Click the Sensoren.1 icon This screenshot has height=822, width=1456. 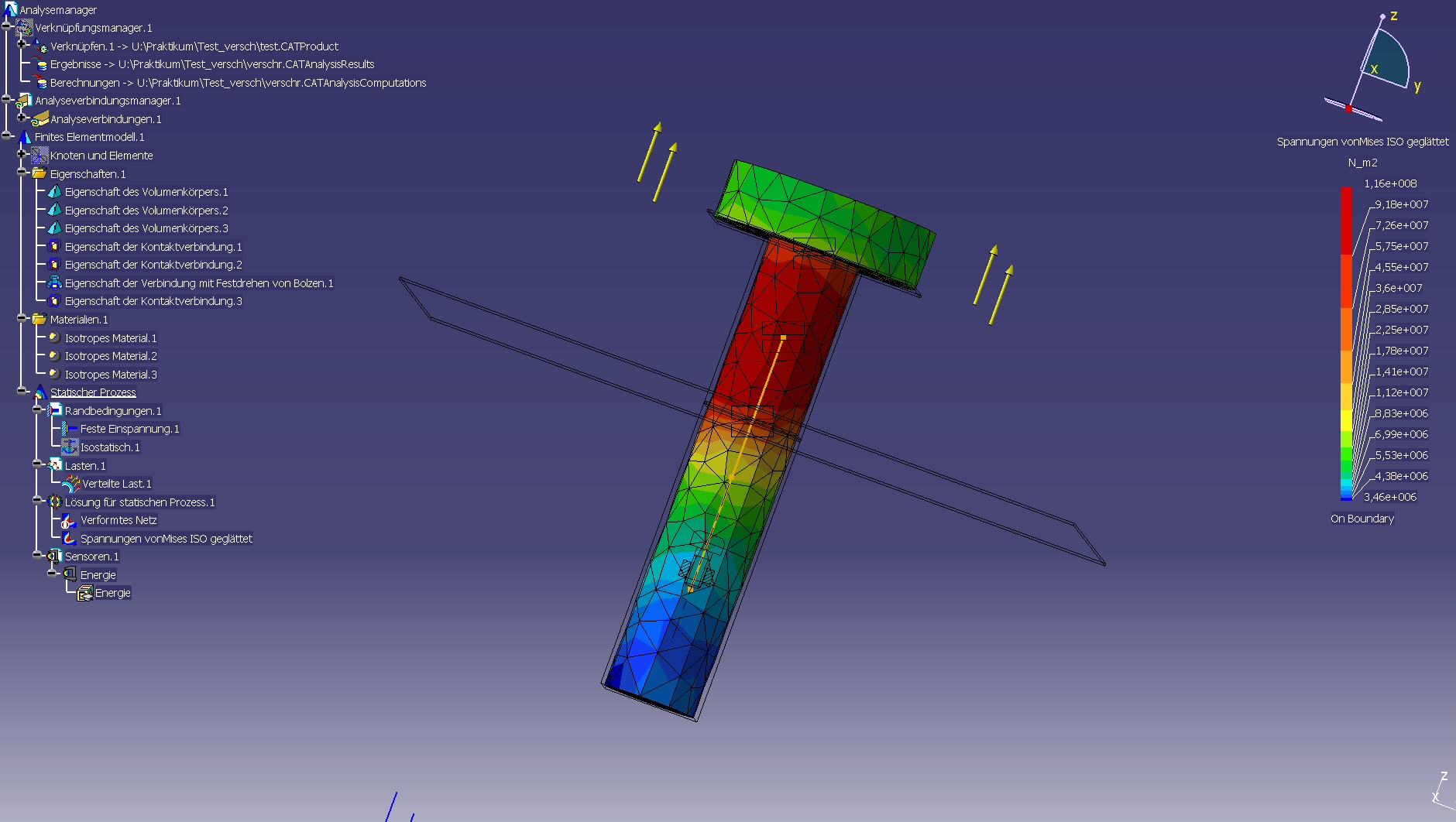(x=54, y=556)
